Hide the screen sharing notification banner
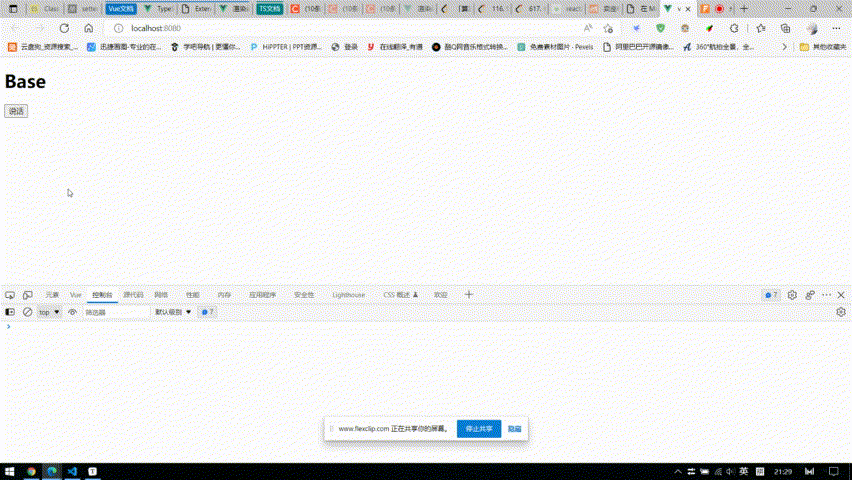This screenshot has height=480, width=852. (x=515, y=429)
